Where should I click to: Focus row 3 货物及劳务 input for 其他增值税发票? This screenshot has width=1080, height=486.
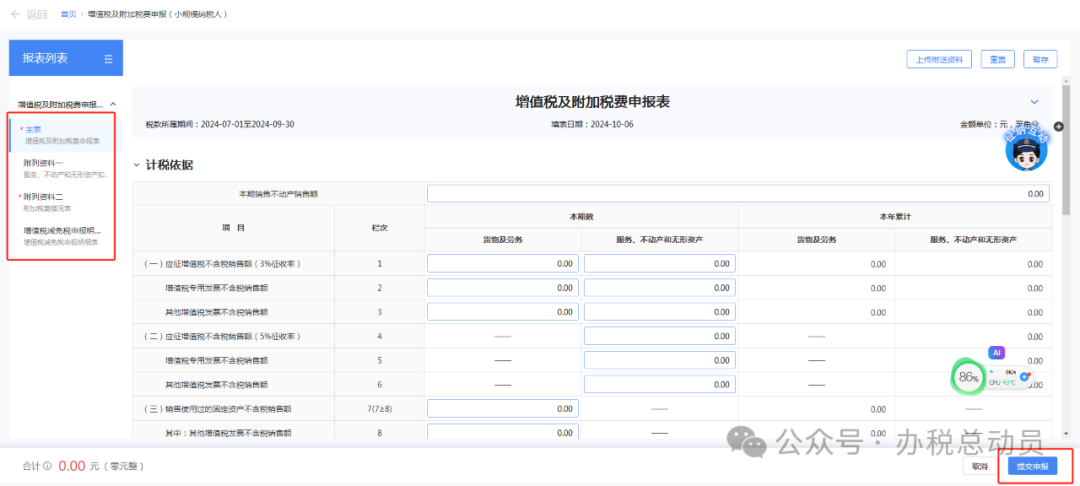(503, 312)
